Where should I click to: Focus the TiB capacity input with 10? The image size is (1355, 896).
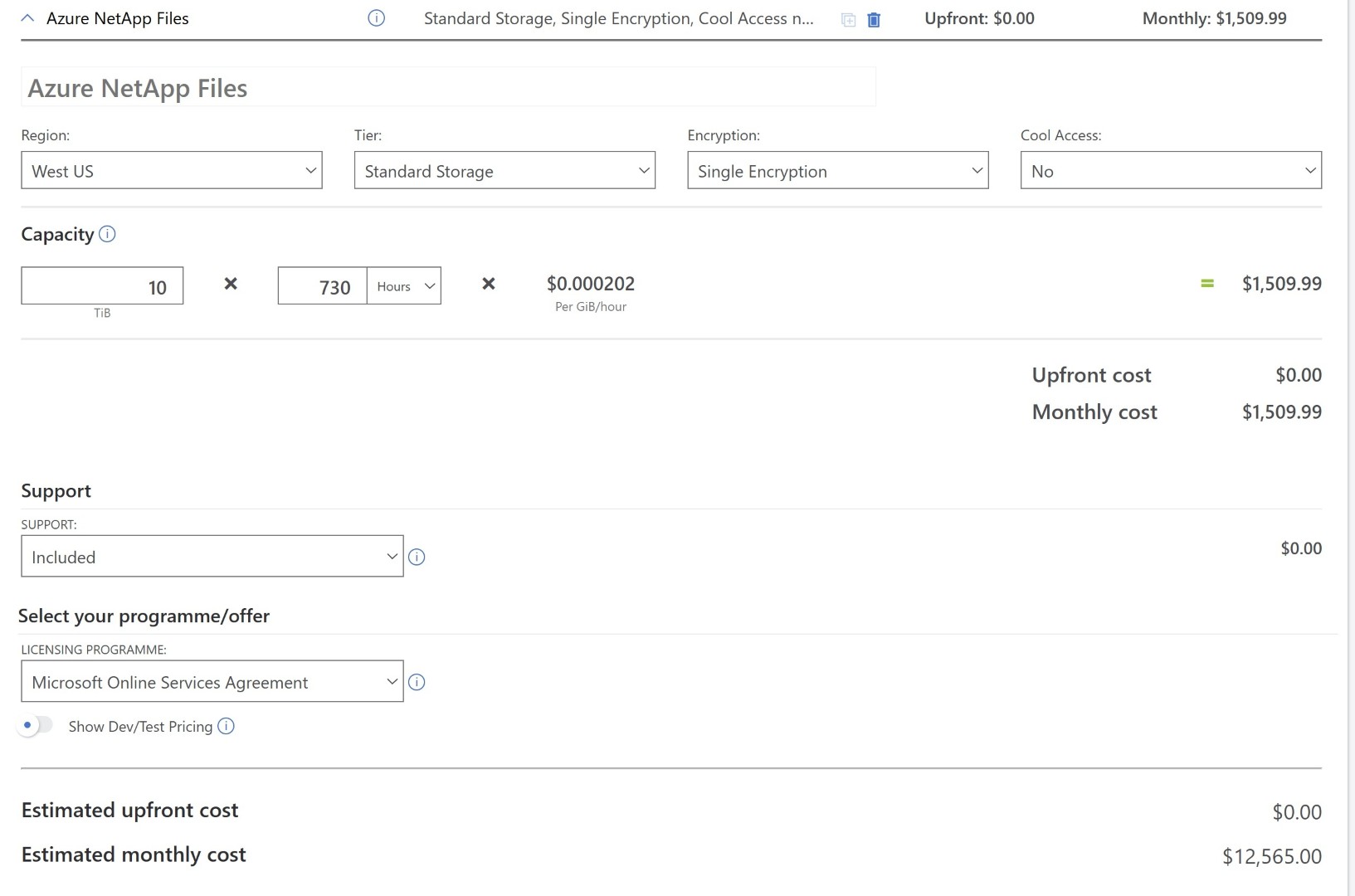102,285
